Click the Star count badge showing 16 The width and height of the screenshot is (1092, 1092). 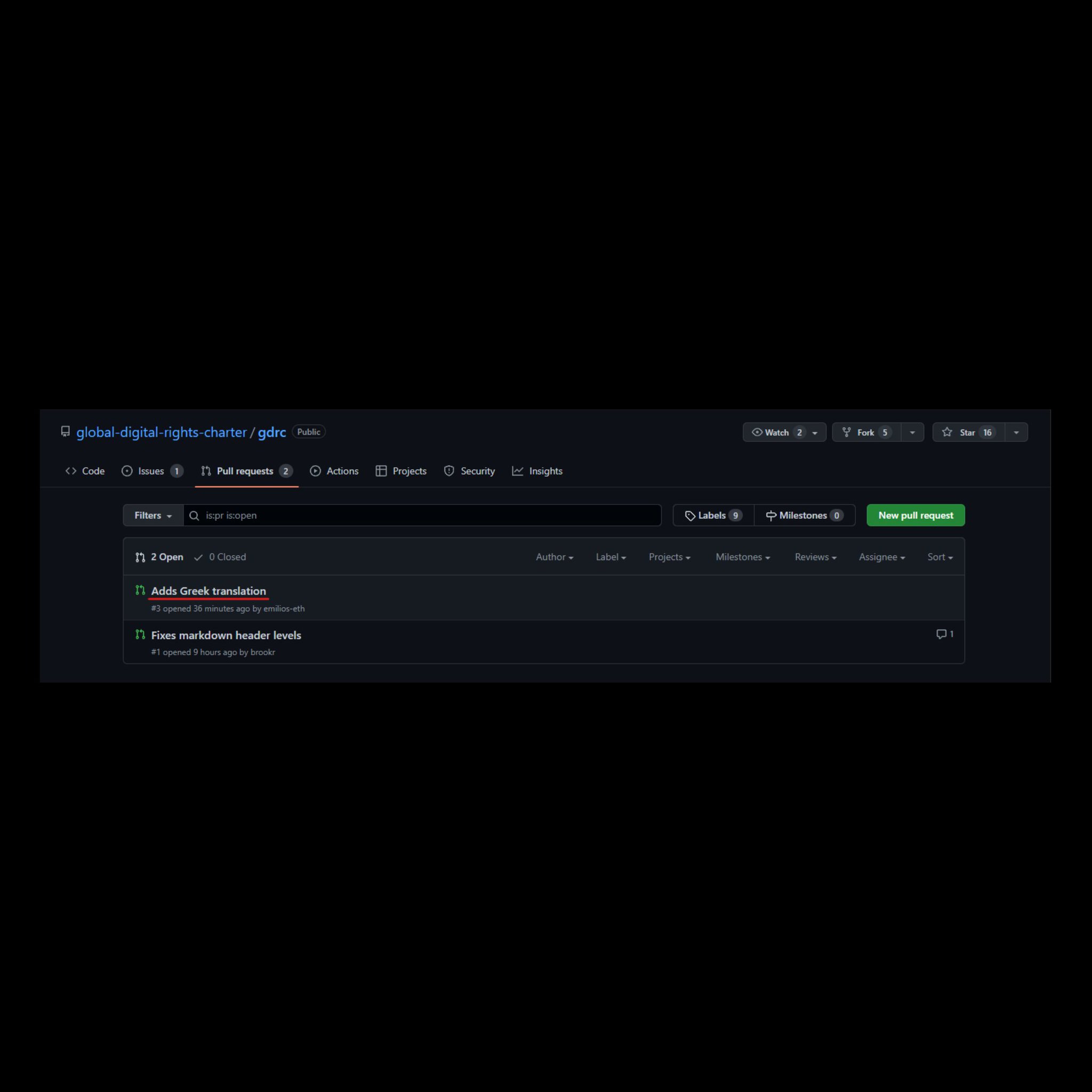pyautogui.click(x=987, y=432)
